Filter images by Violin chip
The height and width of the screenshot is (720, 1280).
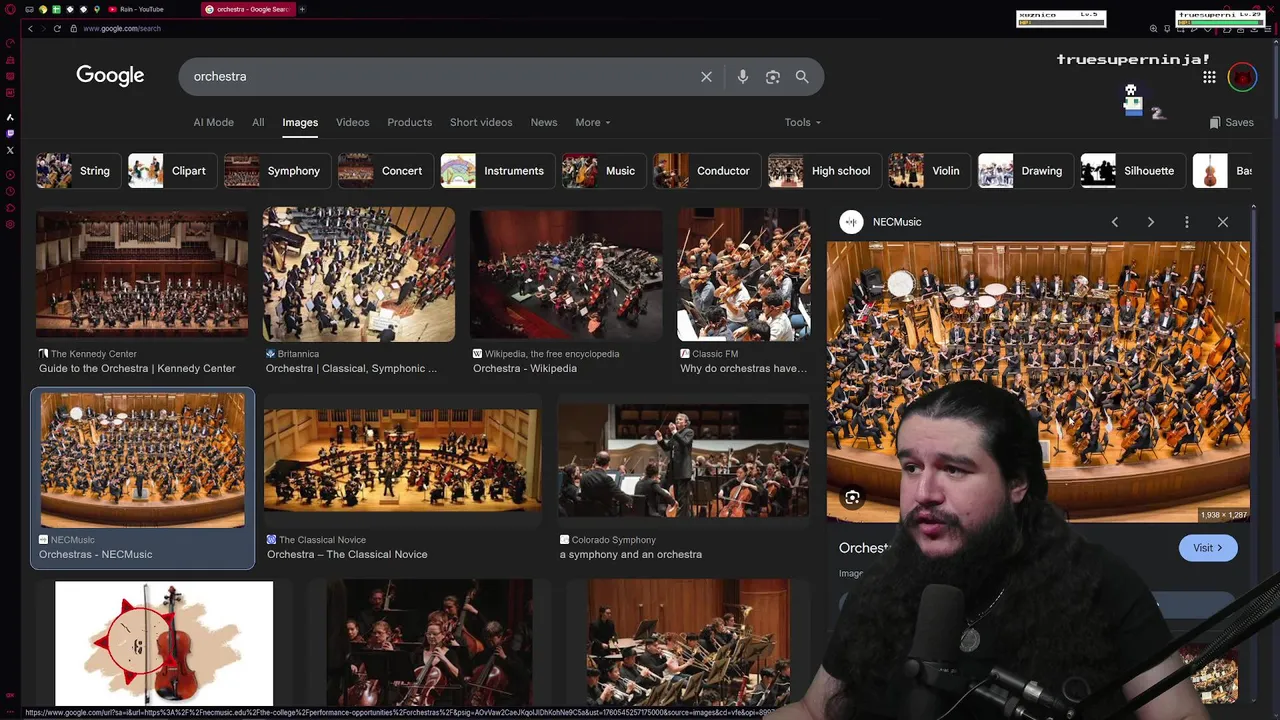point(928,171)
